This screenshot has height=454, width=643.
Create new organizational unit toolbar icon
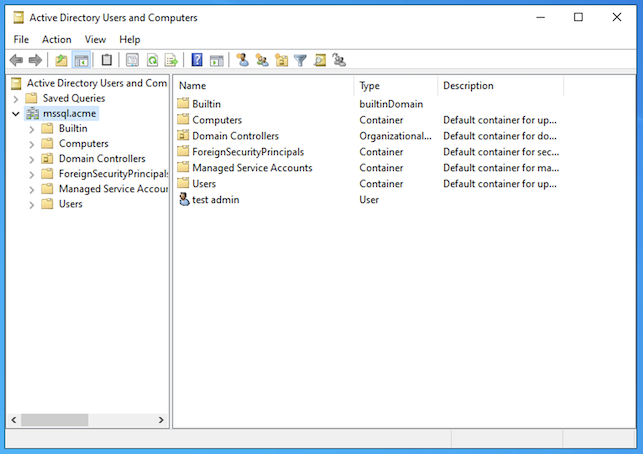click(281, 60)
